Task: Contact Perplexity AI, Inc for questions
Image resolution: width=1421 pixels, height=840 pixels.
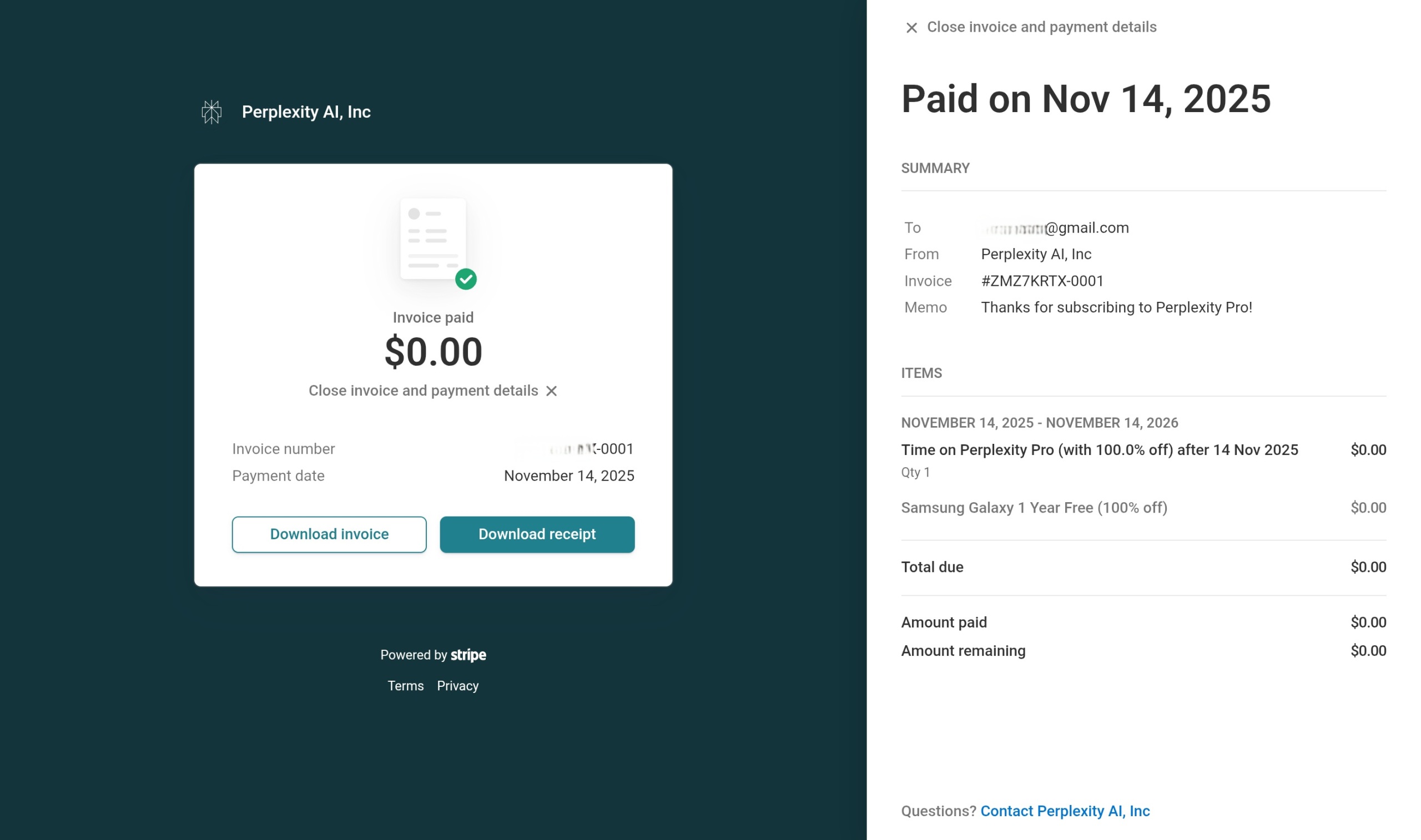Action: click(x=1065, y=811)
